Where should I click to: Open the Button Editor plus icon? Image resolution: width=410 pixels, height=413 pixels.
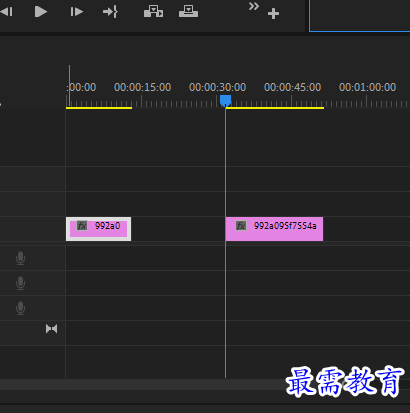(273, 14)
